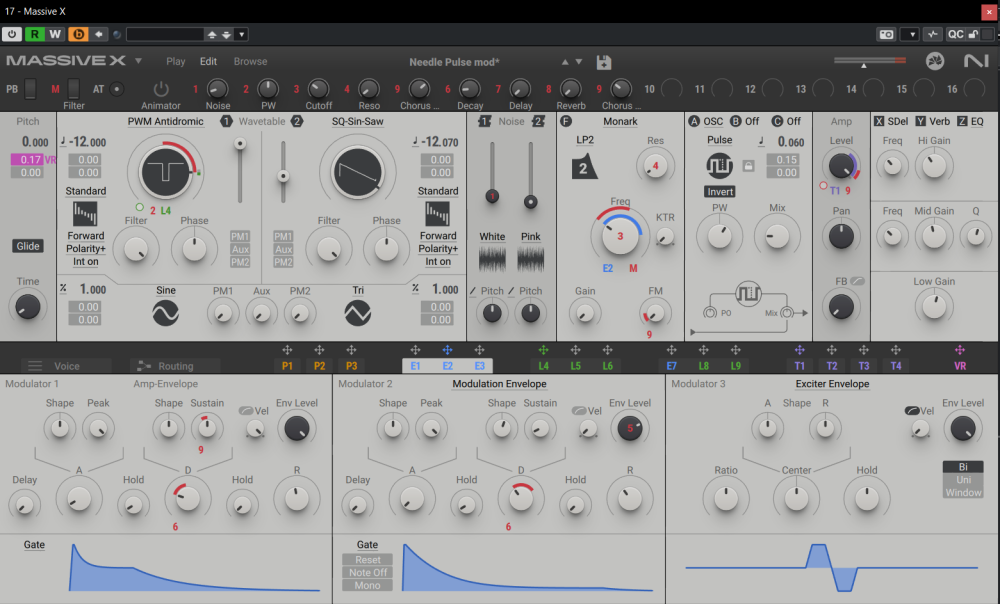Toggle oscillator 2 Int on setting
This screenshot has height=604, width=1000.
[438, 261]
